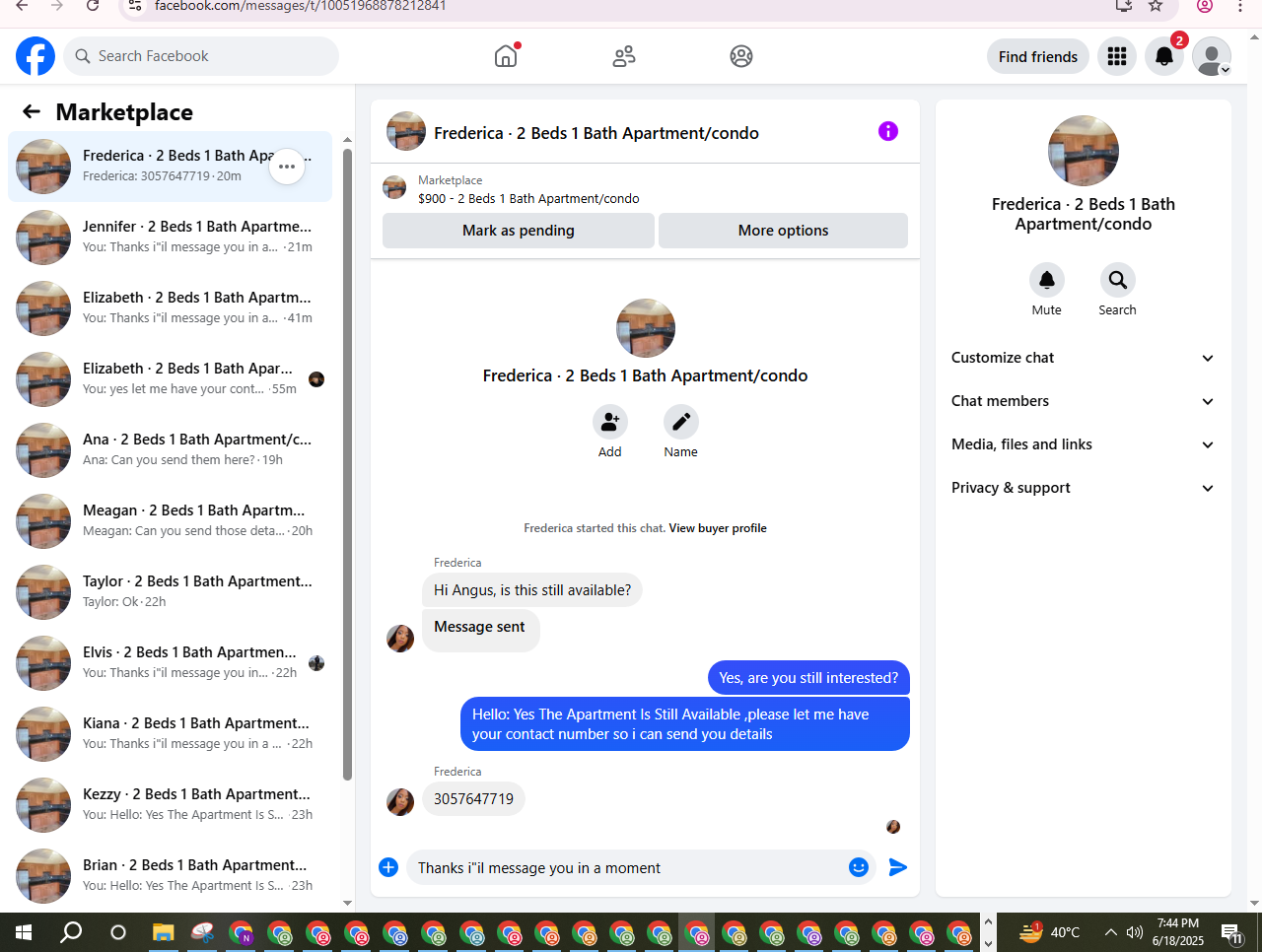Image resolution: width=1262 pixels, height=952 pixels.
Task: Click the Mark as pending button
Action: [x=519, y=231]
